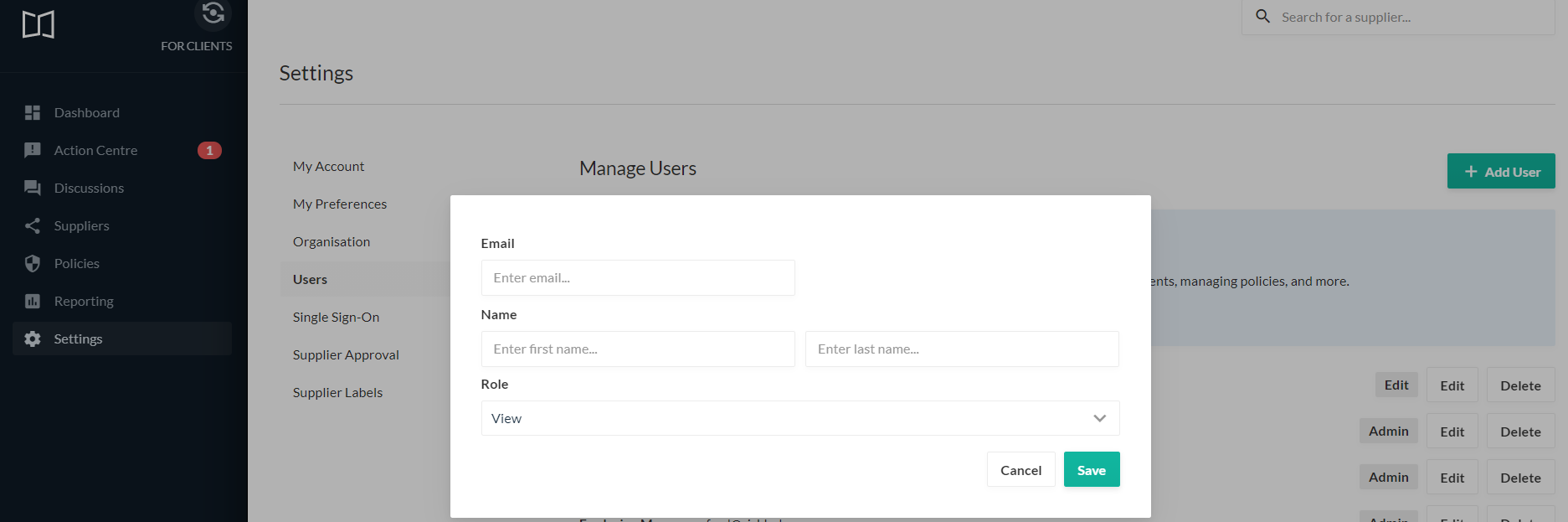Save the new user
This screenshot has width=1568, height=522.
click(1091, 470)
